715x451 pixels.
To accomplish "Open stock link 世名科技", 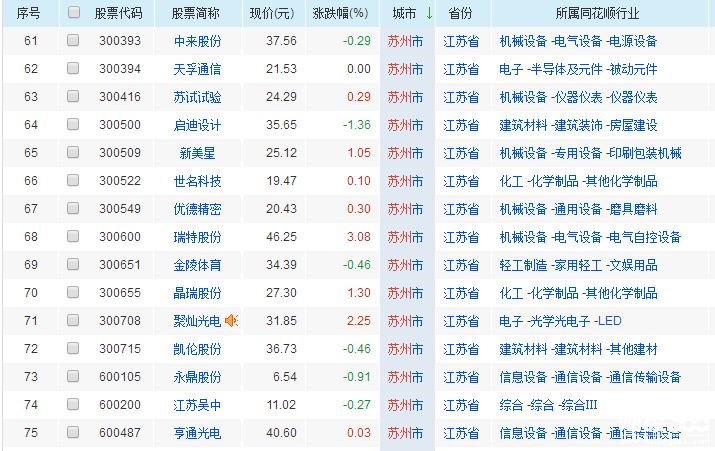I will pyautogui.click(x=197, y=181).
